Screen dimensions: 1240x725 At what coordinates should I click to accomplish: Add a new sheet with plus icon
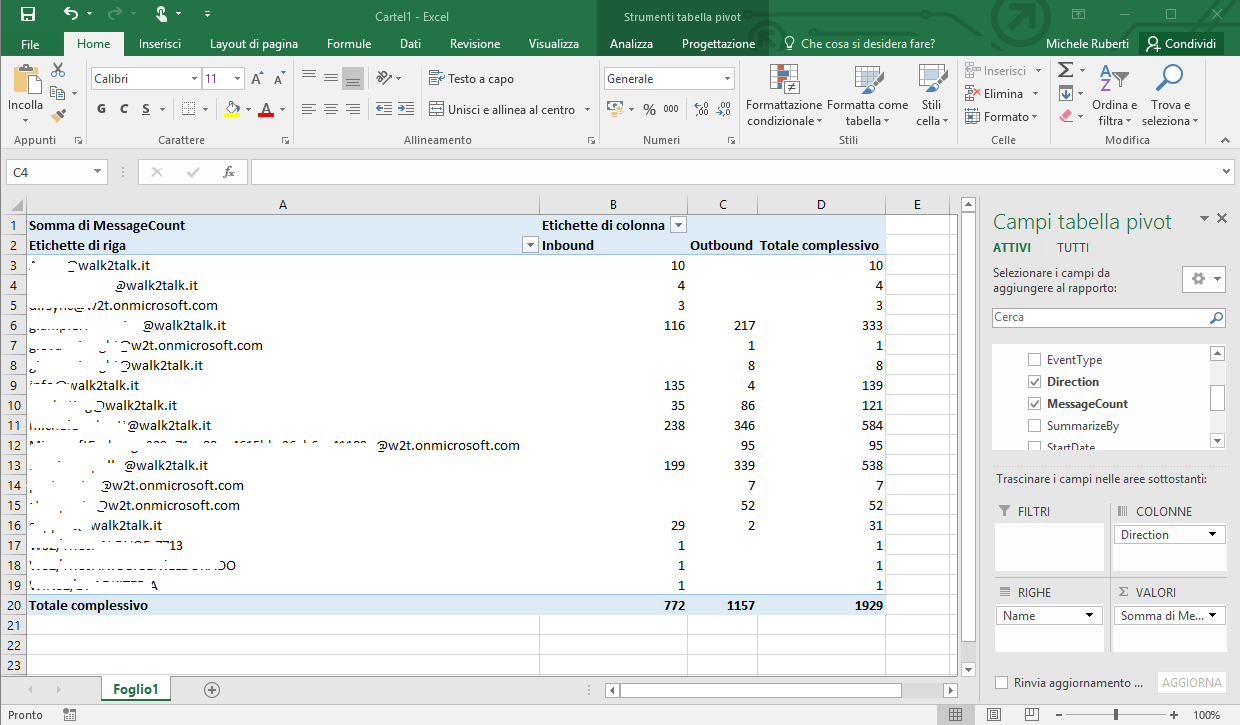[x=212, y=689]
